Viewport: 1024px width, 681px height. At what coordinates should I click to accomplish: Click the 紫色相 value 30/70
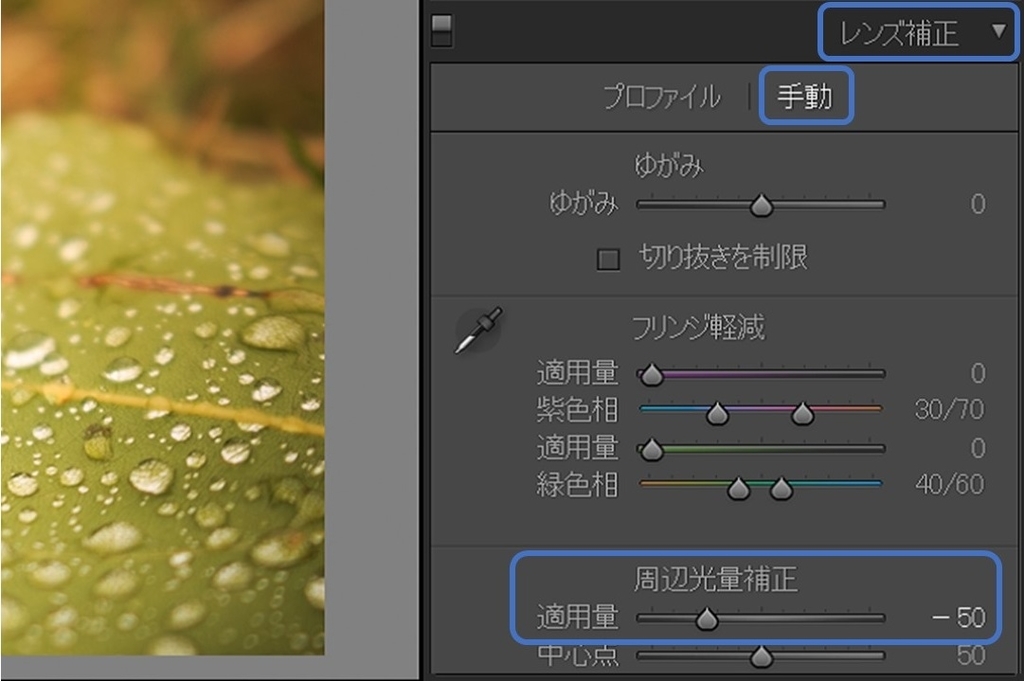tap(950, 410)
